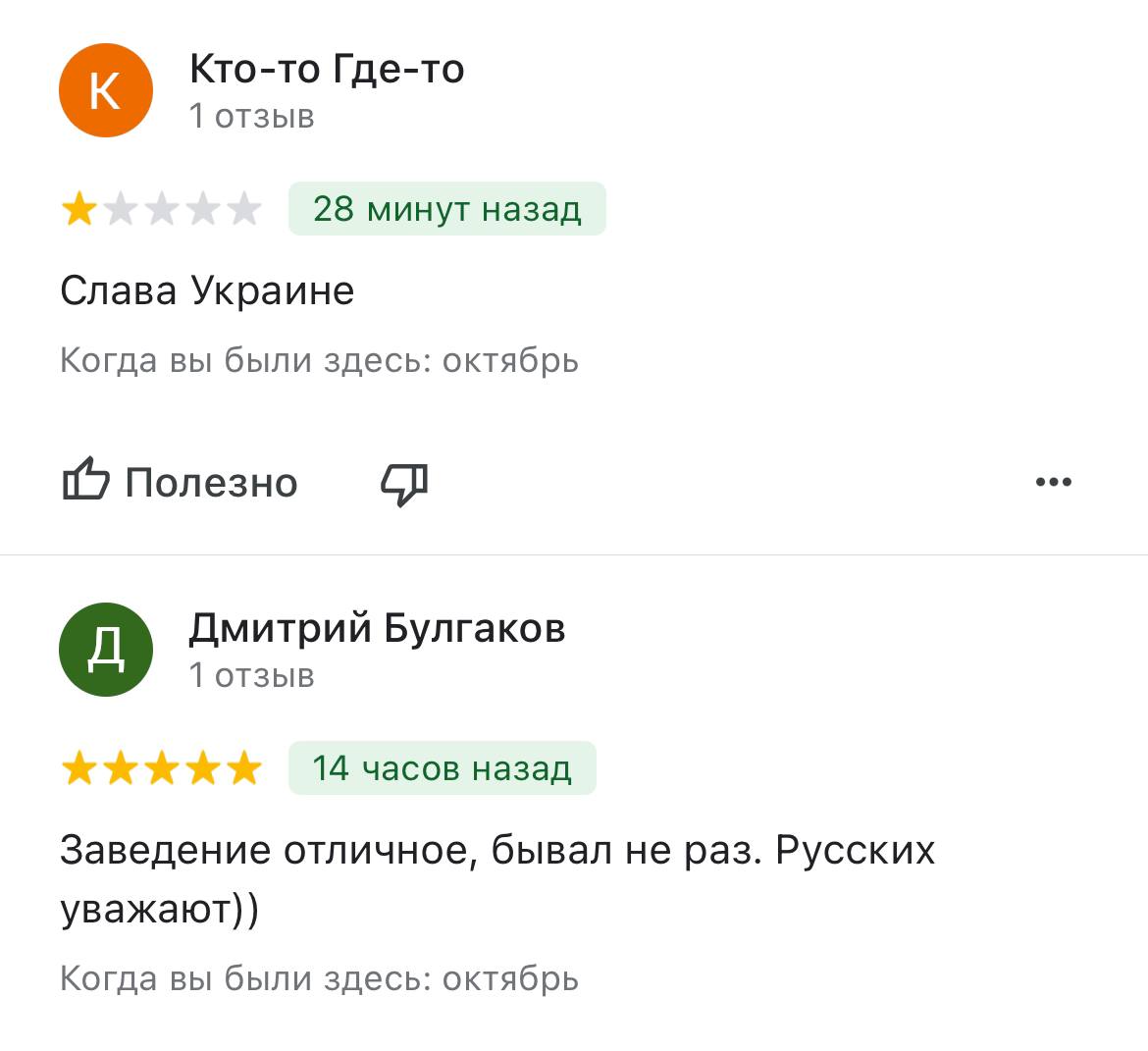This screenshot has height=1051, width=1148.
Task: Open the three-dot more options menu
Action: coord(1054,482)
